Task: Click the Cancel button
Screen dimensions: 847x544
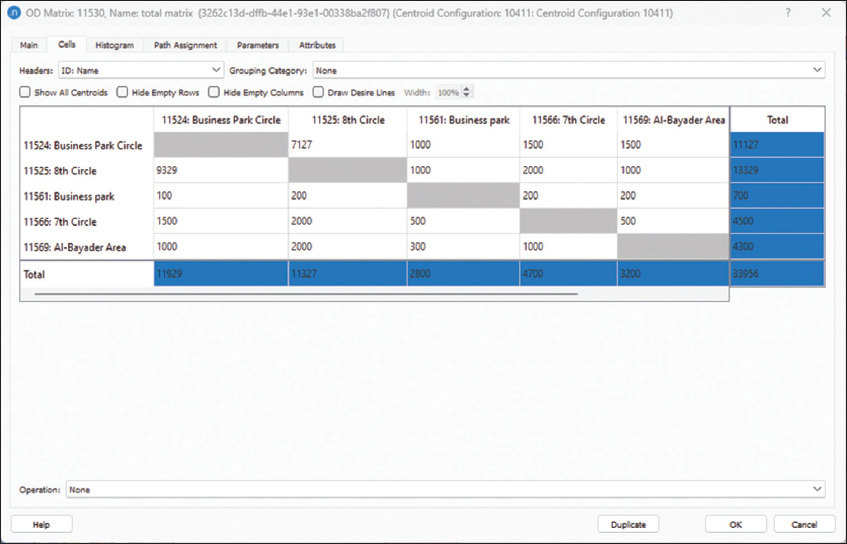Action: 804,524
